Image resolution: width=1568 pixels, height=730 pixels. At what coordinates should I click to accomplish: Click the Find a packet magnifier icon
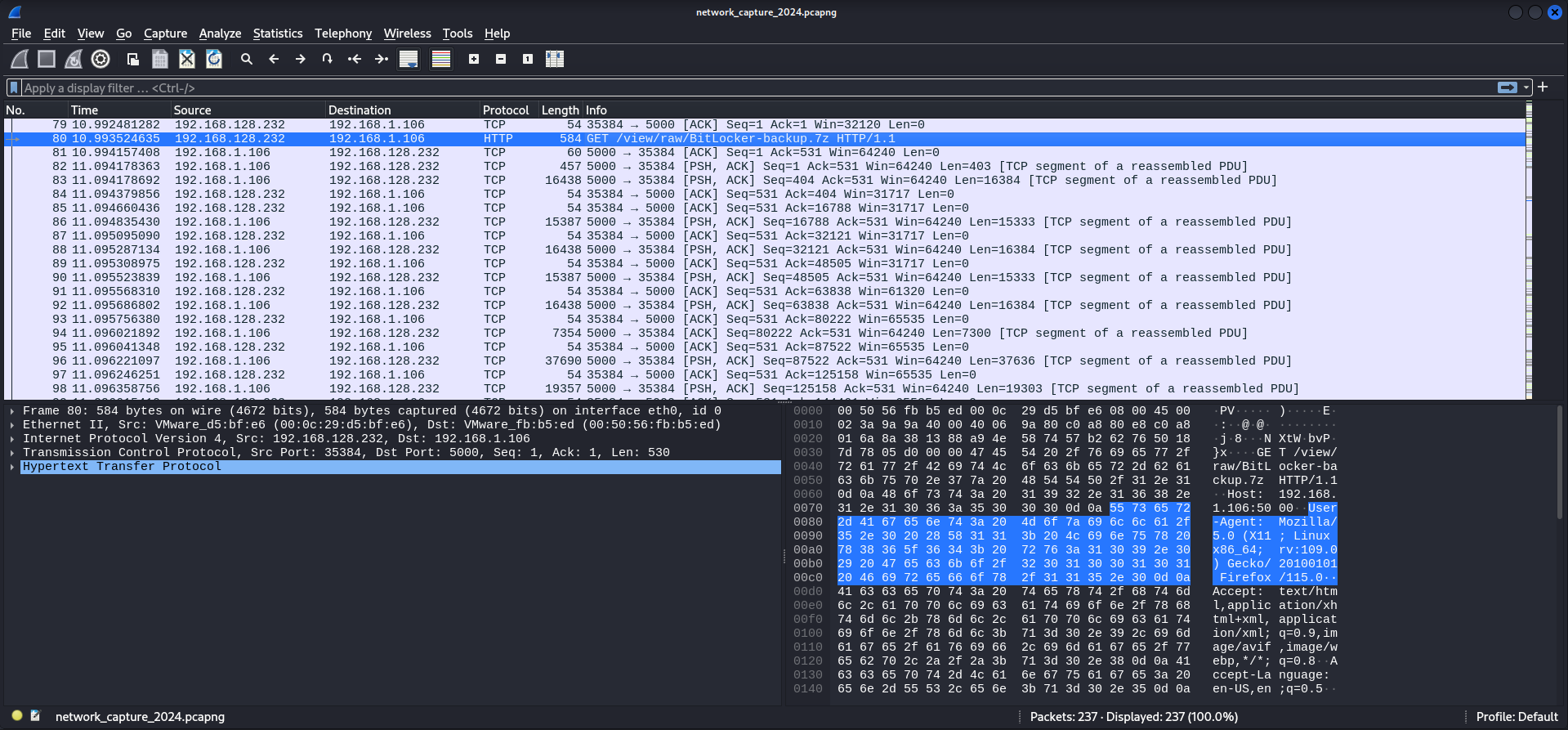pyautogui.click(x=247, y=59)
